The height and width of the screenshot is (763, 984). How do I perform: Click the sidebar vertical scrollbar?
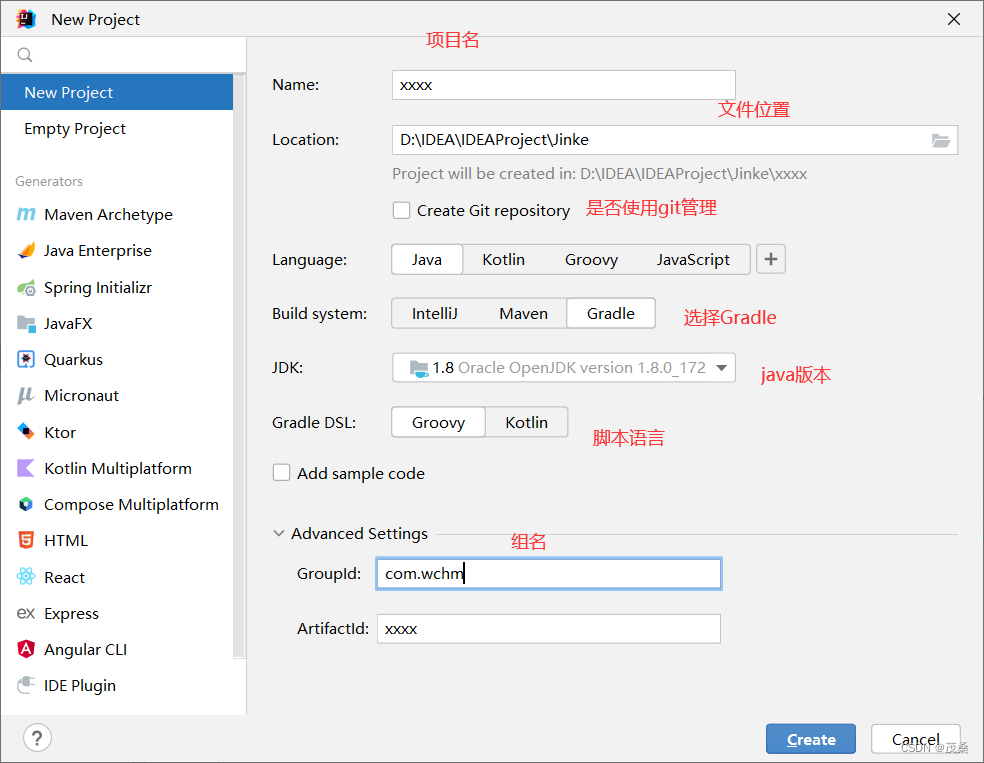click(239, 366)
